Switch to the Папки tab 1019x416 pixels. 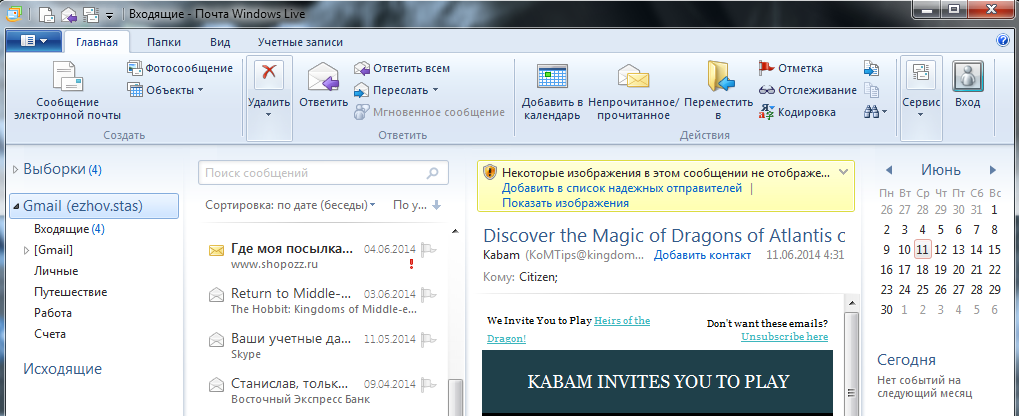pyautogui.click(x=164, y=42)
